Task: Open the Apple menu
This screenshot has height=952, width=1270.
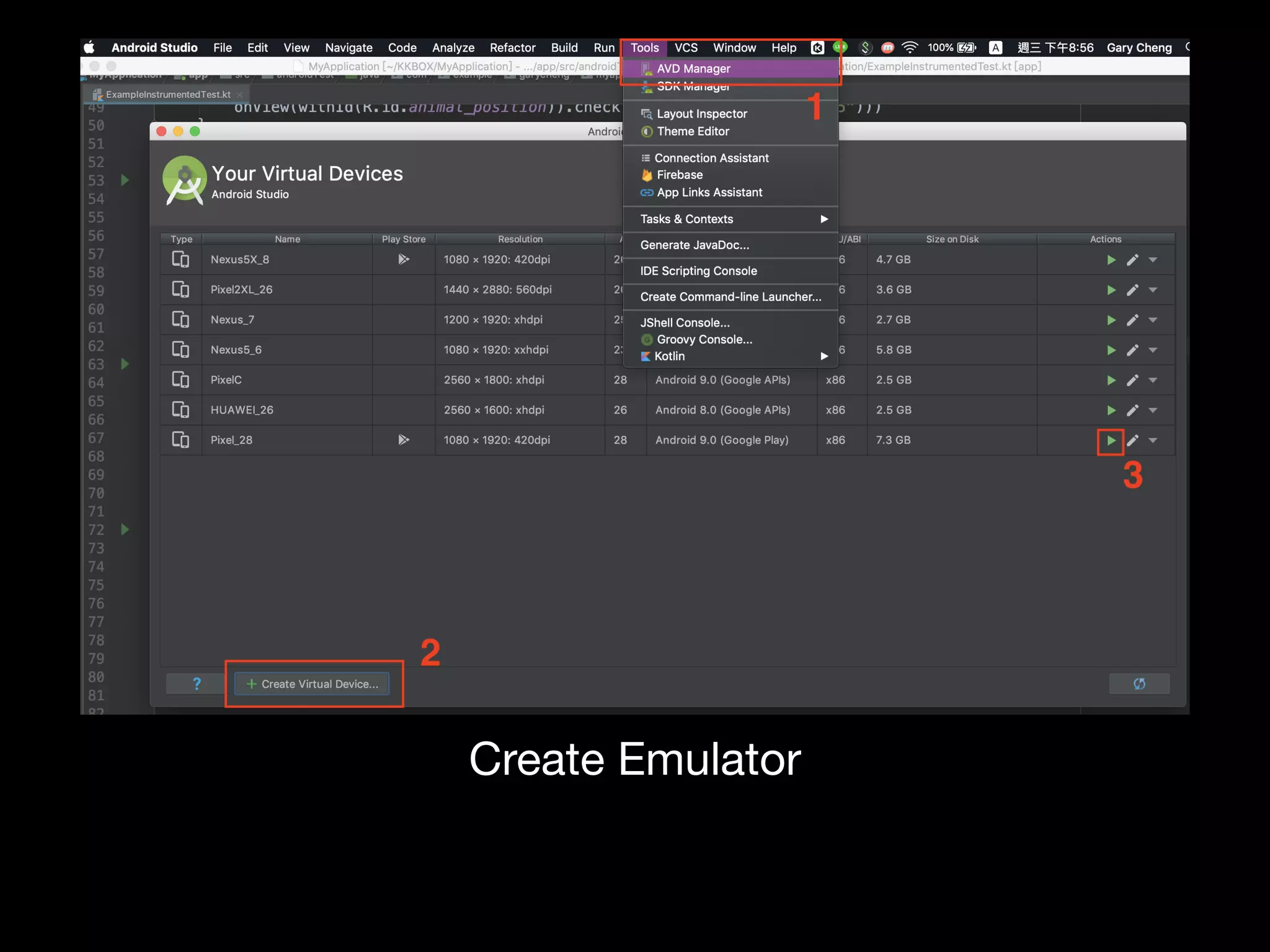Action: click(x=89, y=48)
